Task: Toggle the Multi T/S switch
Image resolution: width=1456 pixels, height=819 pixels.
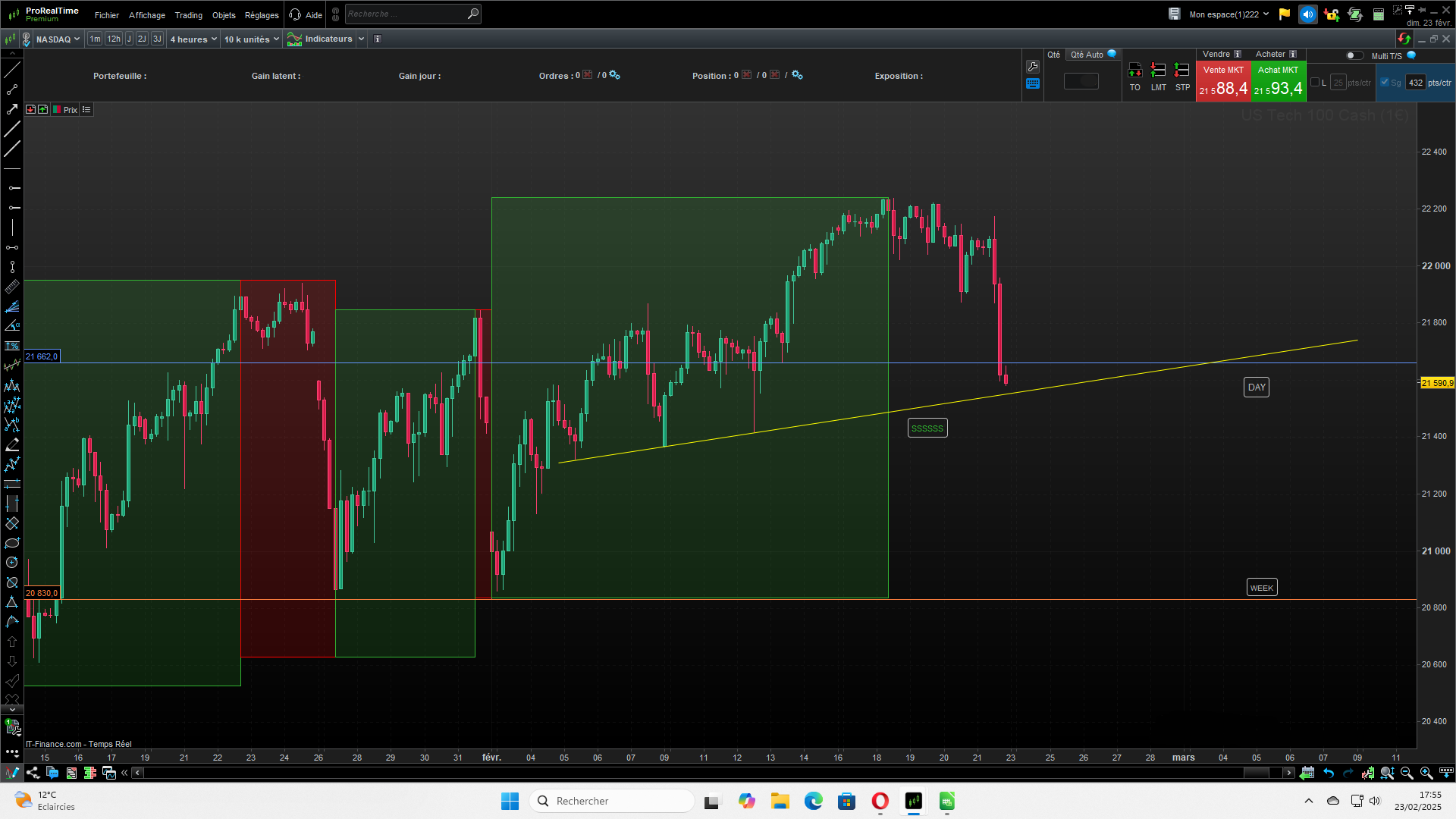Action: click(1354, 55)
